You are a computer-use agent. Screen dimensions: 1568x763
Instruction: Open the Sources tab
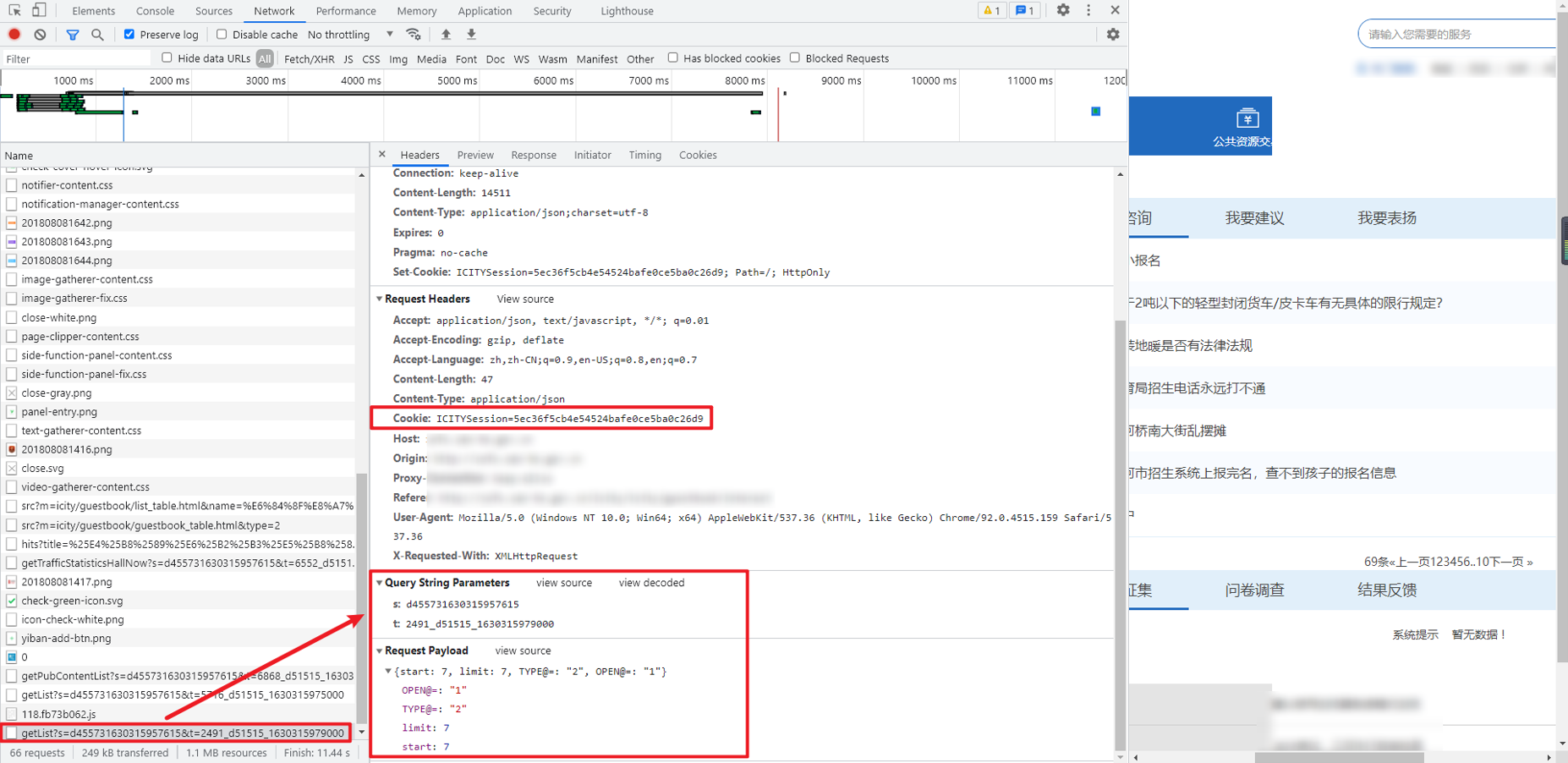(x=214, y=11)
